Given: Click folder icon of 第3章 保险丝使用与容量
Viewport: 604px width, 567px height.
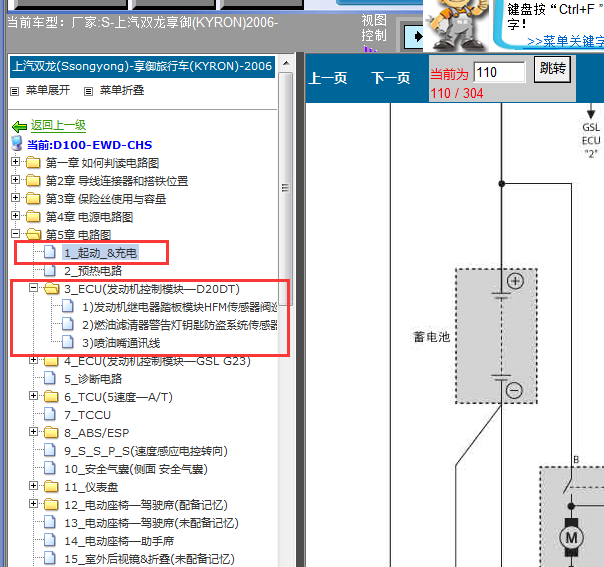Looking at the screenshot, I should [34, 198].
